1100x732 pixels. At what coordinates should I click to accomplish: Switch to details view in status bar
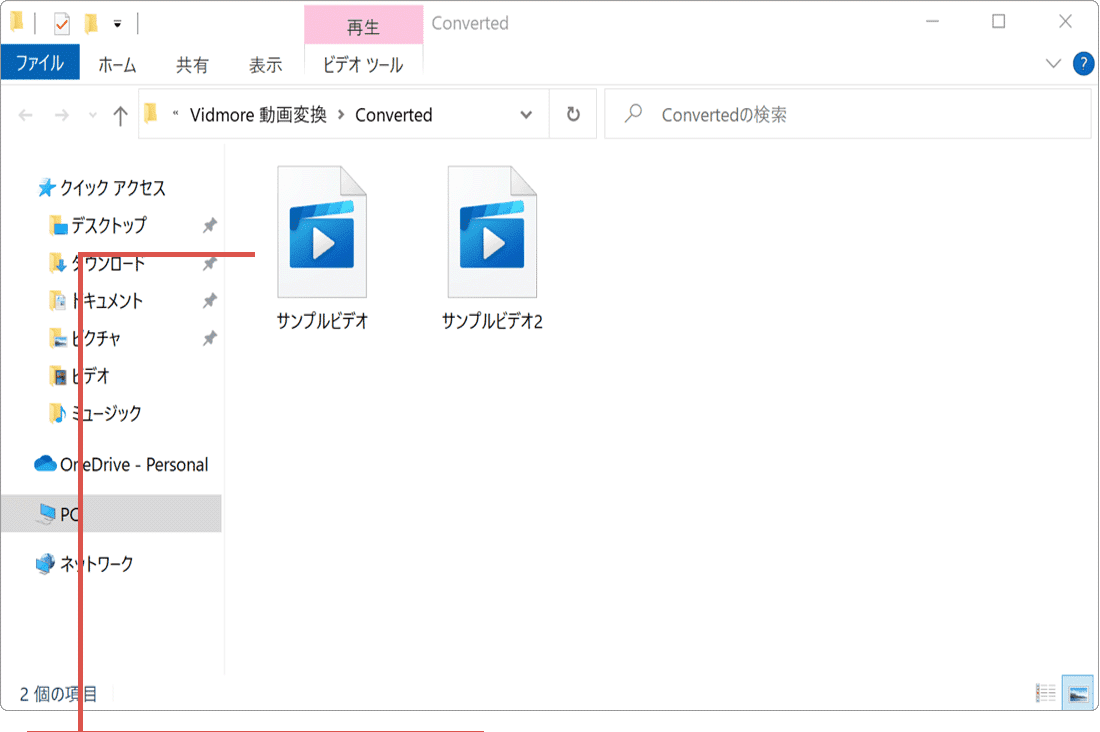(1043, 691)
